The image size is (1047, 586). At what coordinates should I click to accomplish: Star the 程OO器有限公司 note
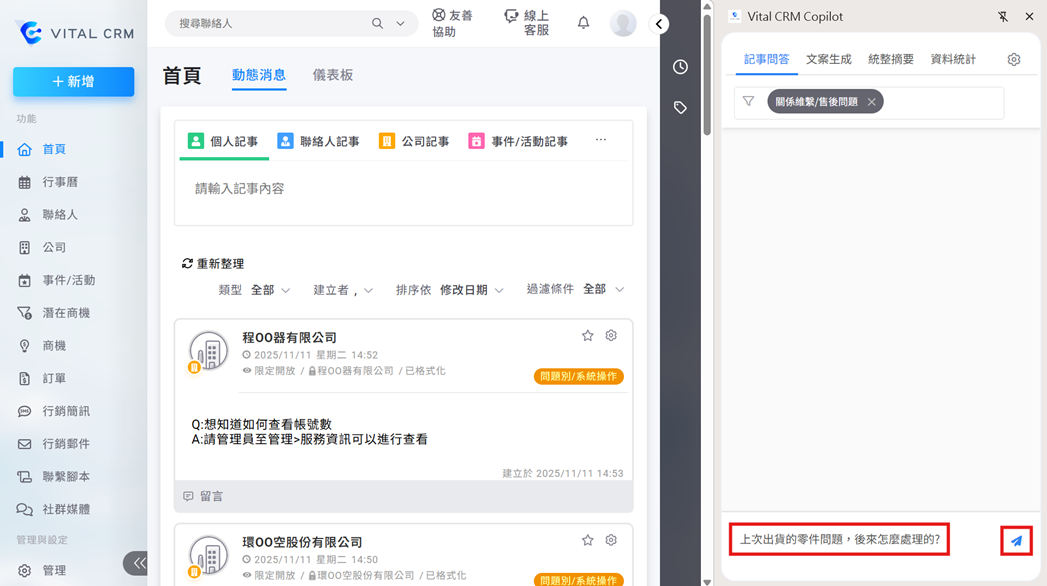click(587, 336)
